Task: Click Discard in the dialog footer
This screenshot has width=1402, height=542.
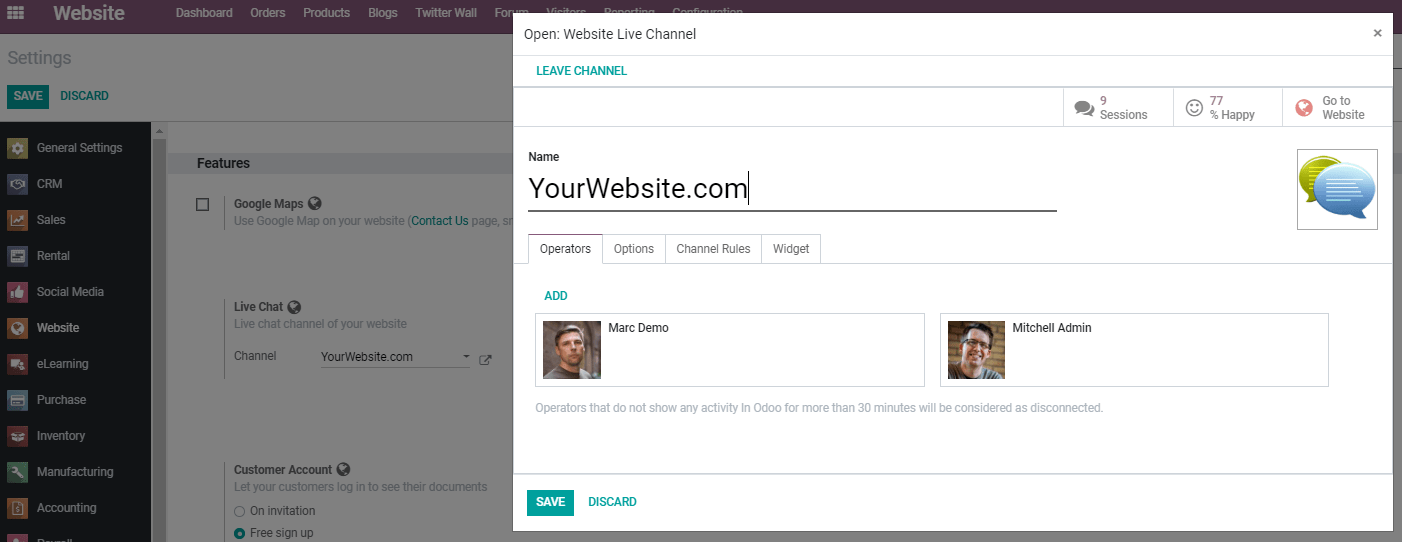Action: pyautogui.click(x=612, y=502)
